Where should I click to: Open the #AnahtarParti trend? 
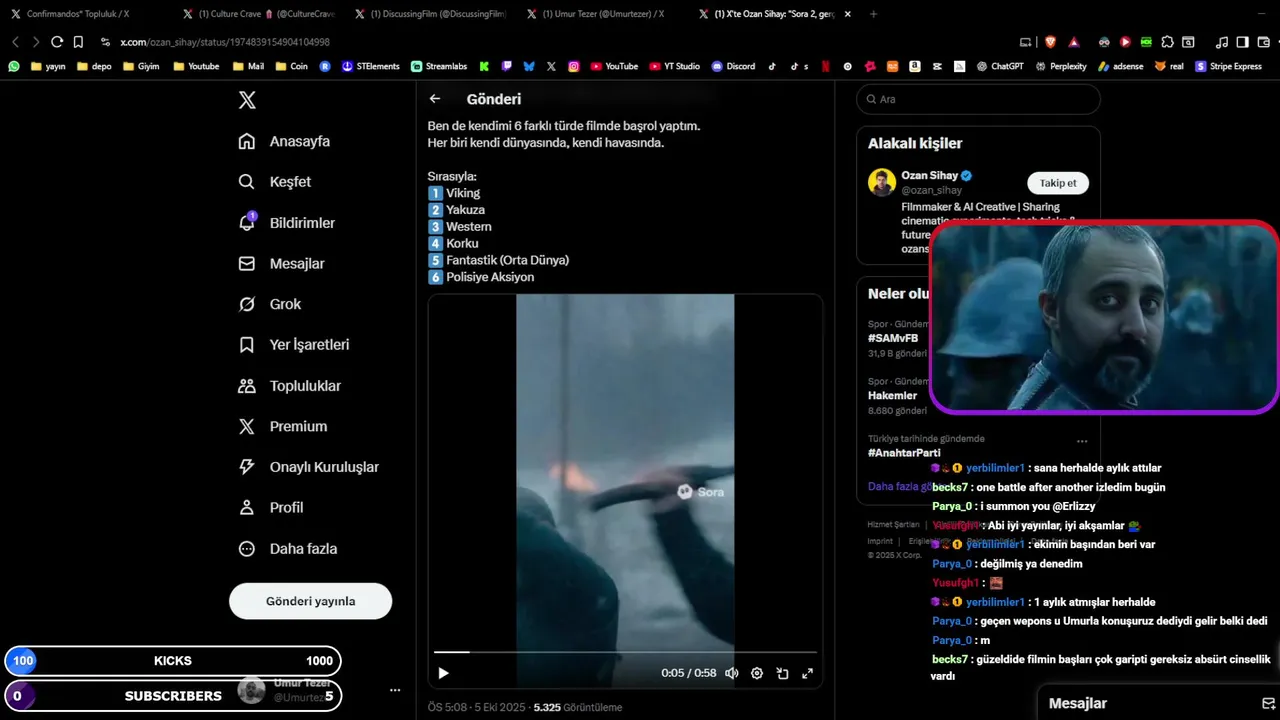coord(904,452)
